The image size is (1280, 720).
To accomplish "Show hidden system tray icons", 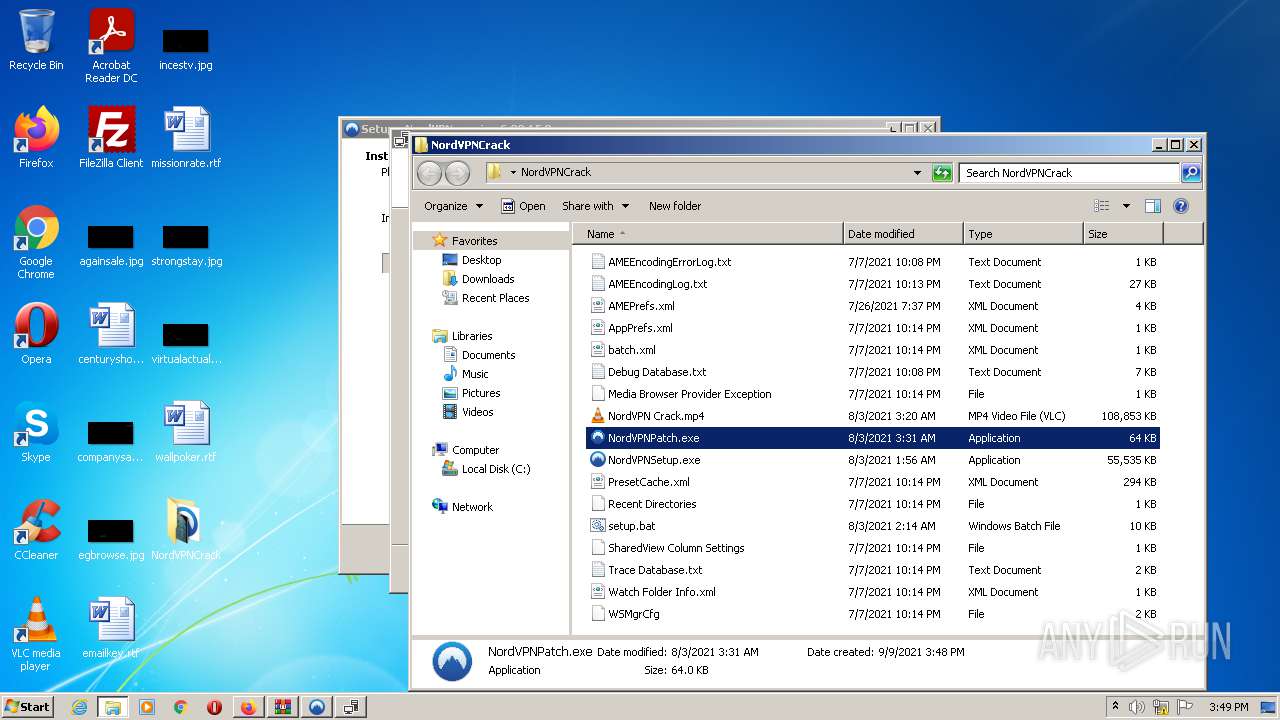I will tap(1115, 707).
